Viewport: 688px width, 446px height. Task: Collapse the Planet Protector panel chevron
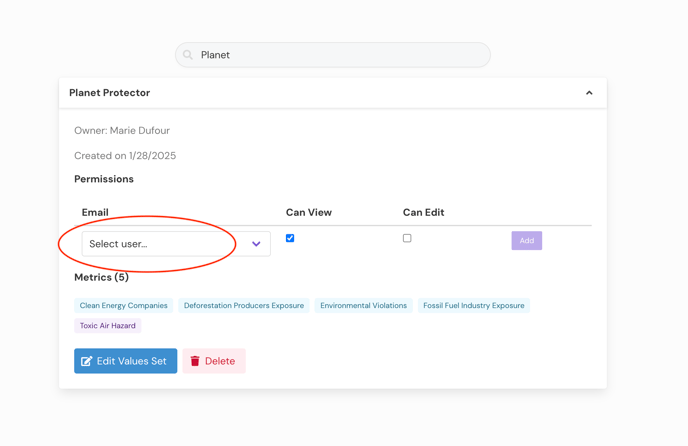point(589,93)
